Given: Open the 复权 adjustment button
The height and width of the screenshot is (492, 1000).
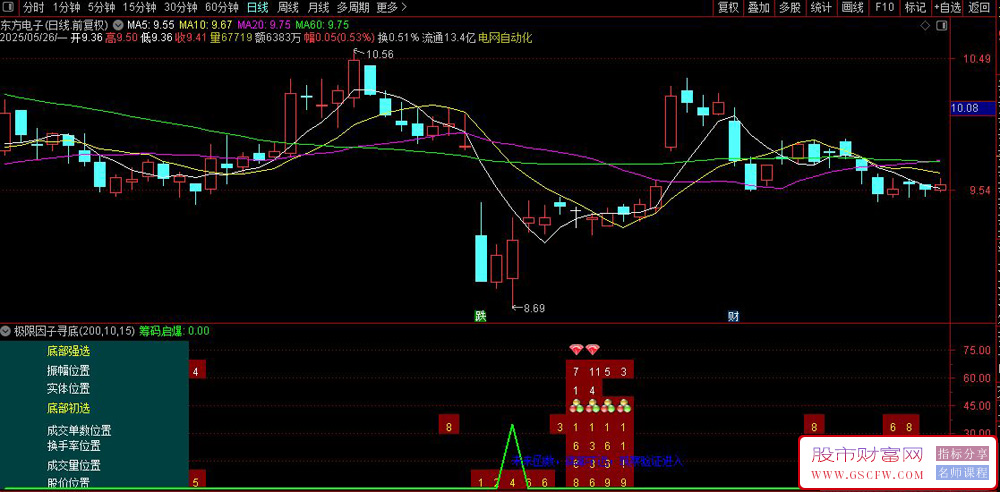Looking at the screenshot, I should pos(728,8).
